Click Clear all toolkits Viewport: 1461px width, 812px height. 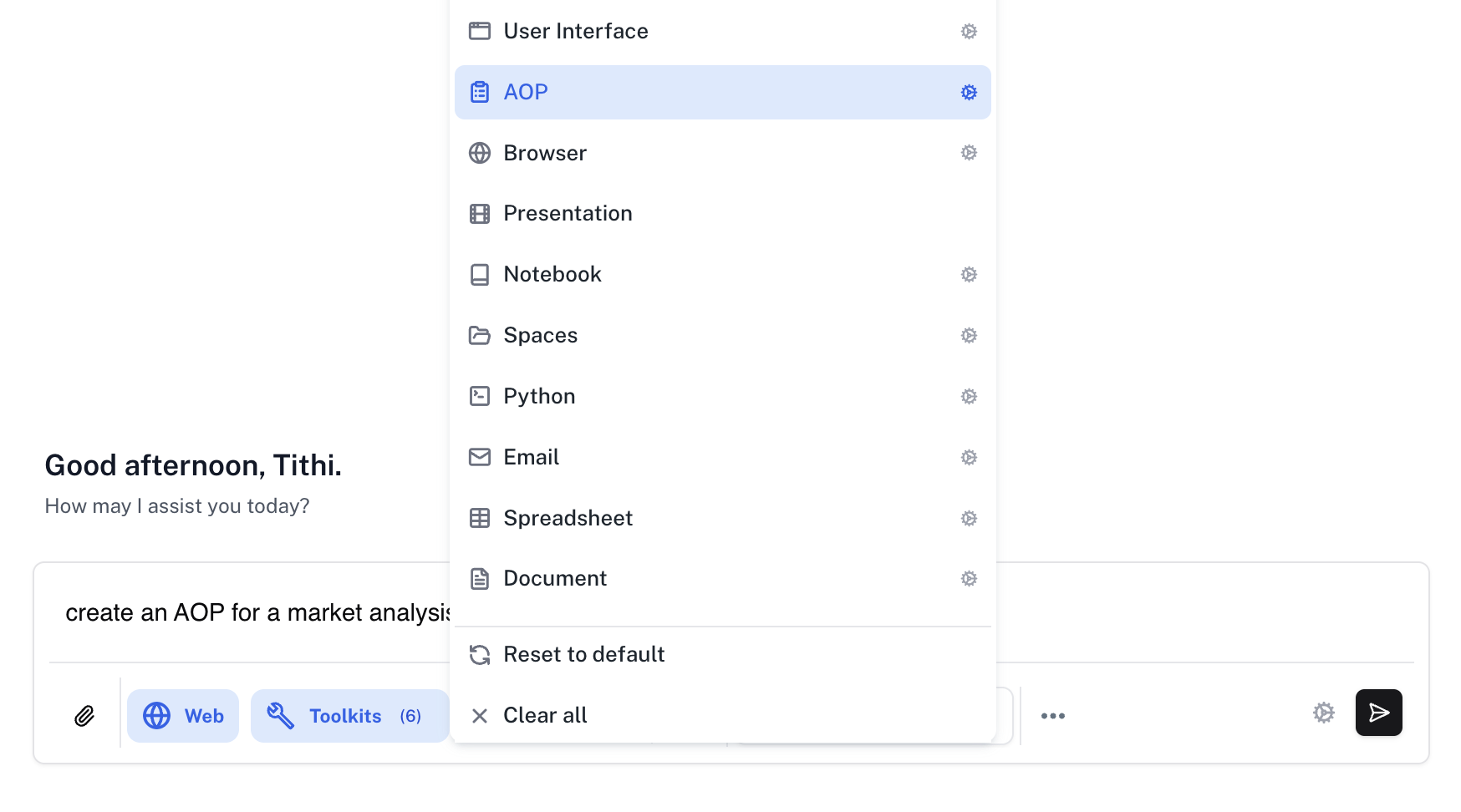(x=545, y=716)
